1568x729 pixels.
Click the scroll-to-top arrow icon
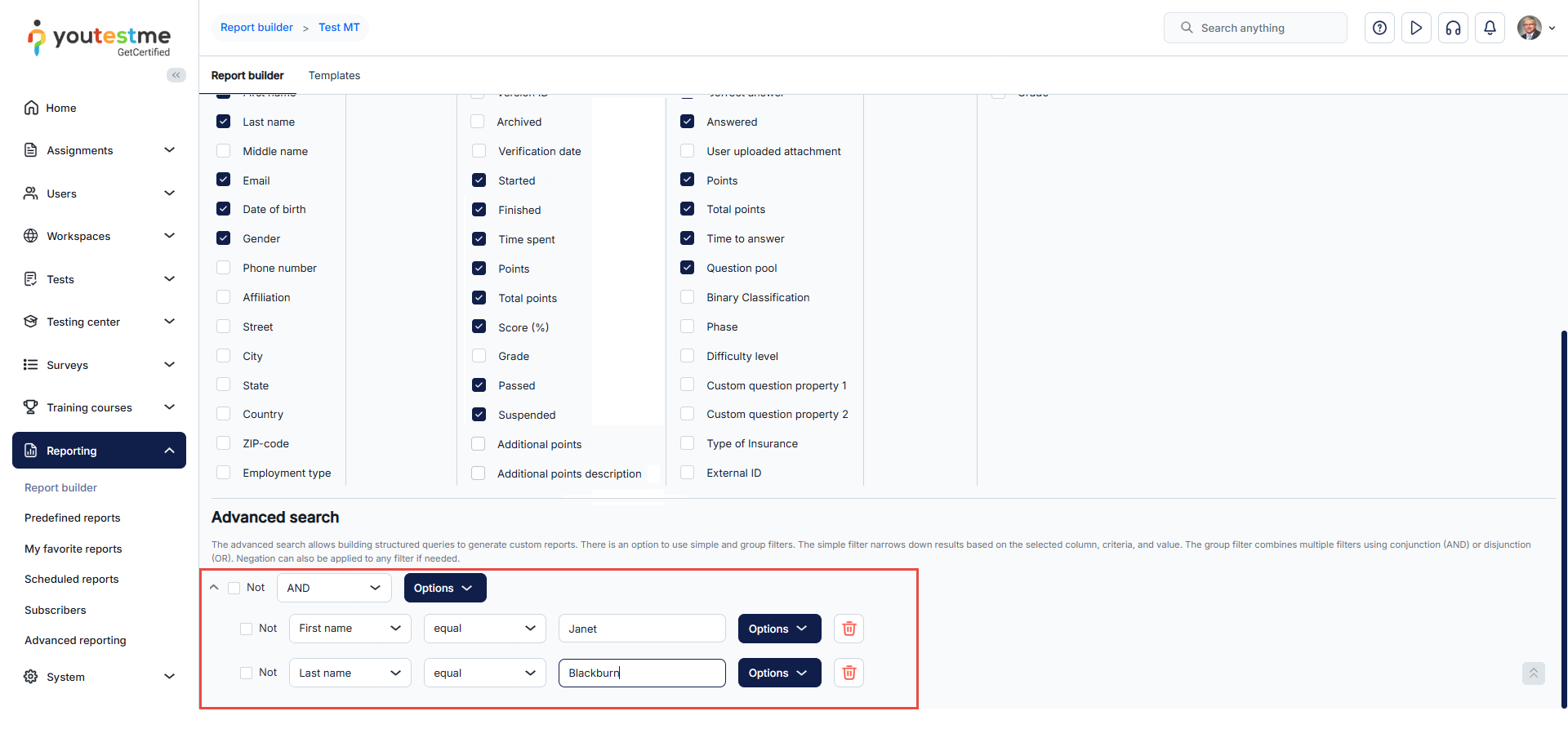coord(1533,673)
